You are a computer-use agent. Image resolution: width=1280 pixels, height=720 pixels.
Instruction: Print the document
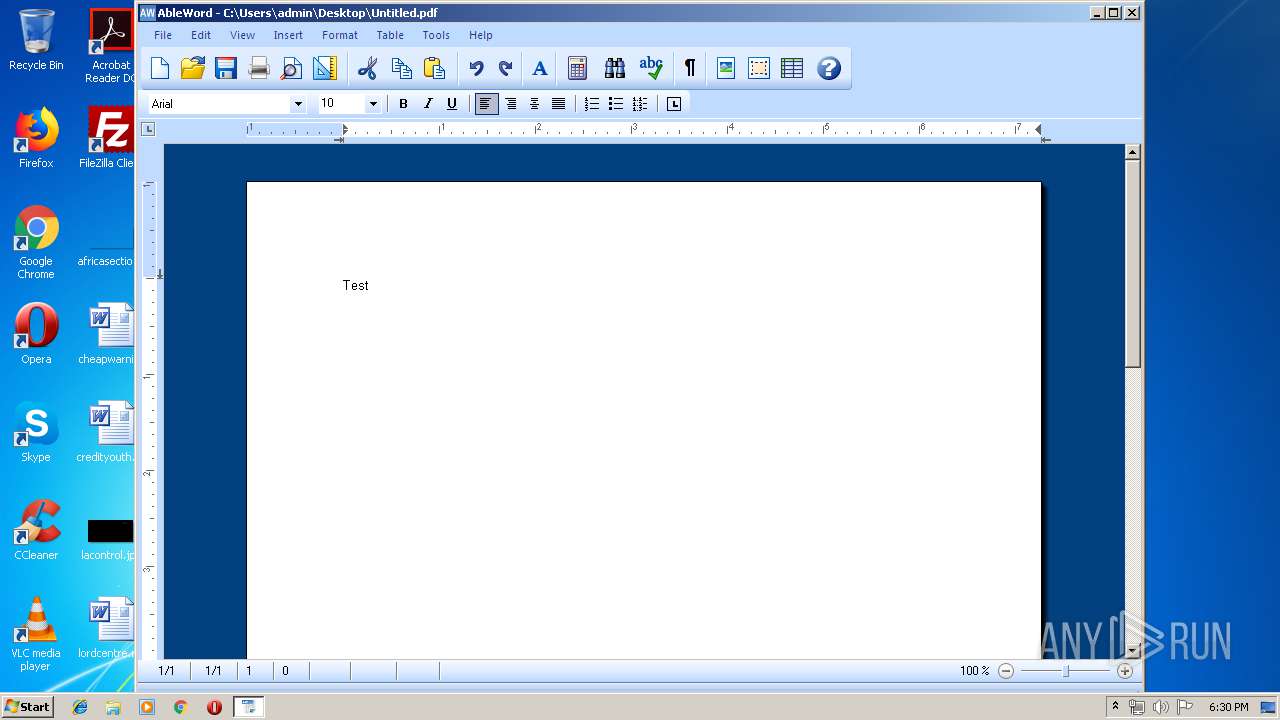pyautogui.click(x=259, y=68)
